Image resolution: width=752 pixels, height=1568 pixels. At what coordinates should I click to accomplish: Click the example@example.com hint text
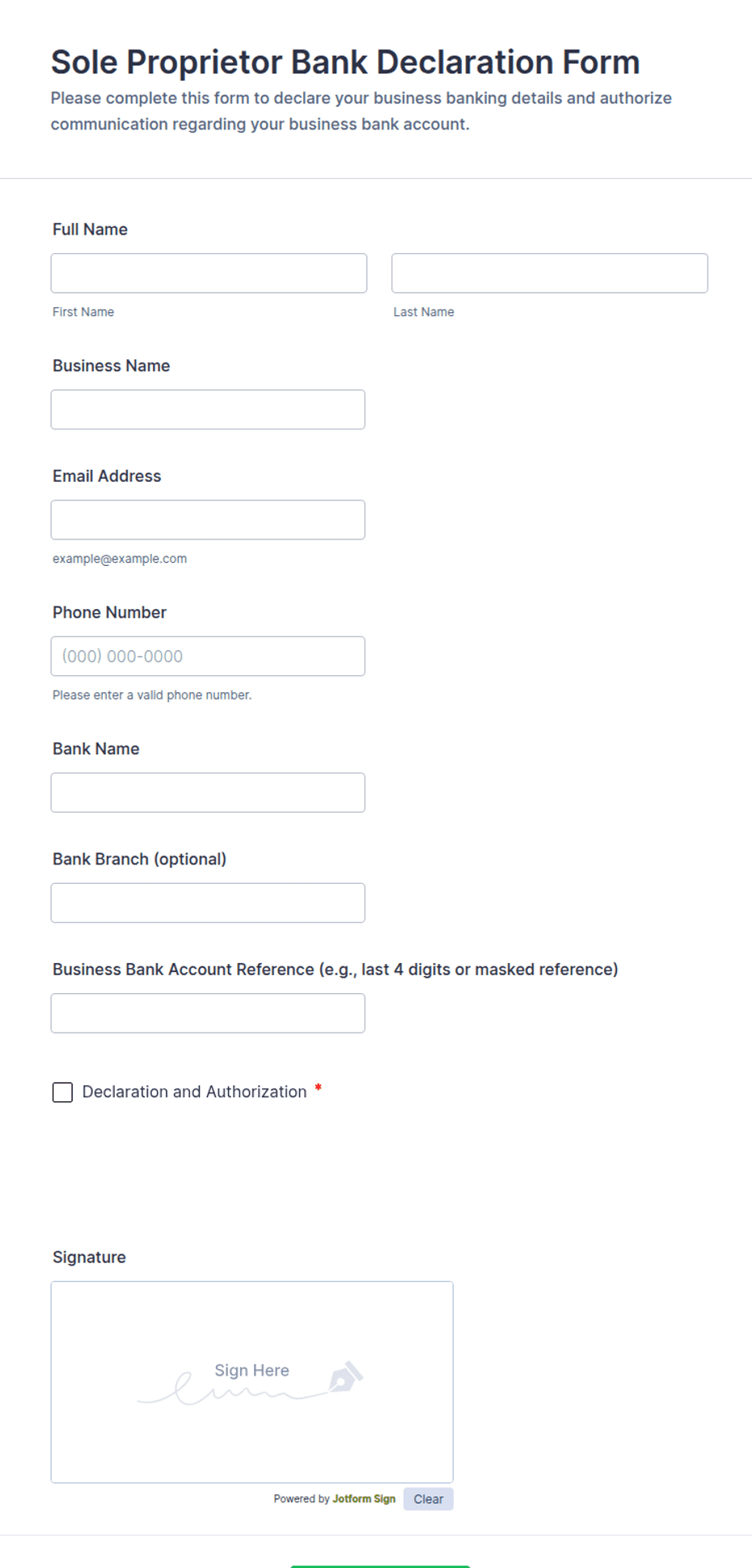pos(120,559)
